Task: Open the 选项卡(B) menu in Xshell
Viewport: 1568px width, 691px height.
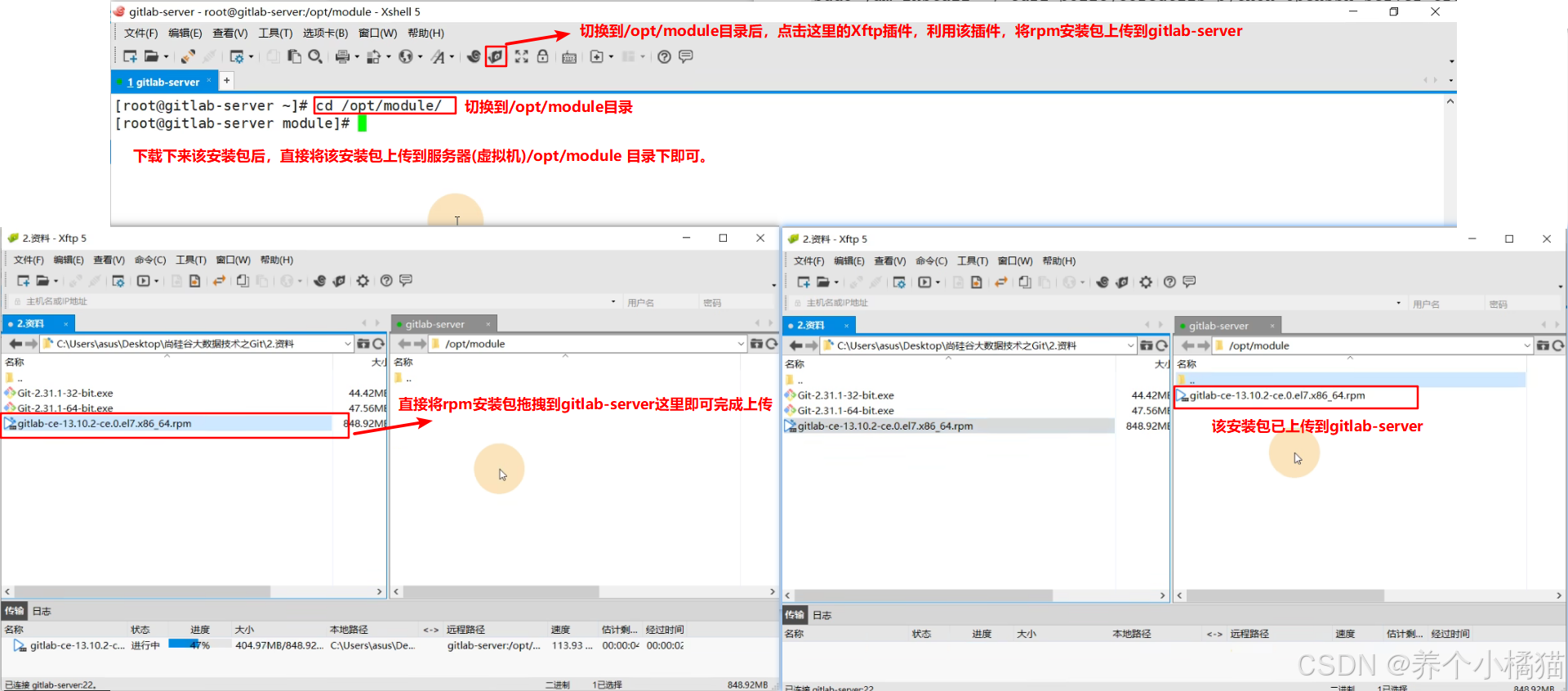Action: pyautogui.click(x=325, y=33)
